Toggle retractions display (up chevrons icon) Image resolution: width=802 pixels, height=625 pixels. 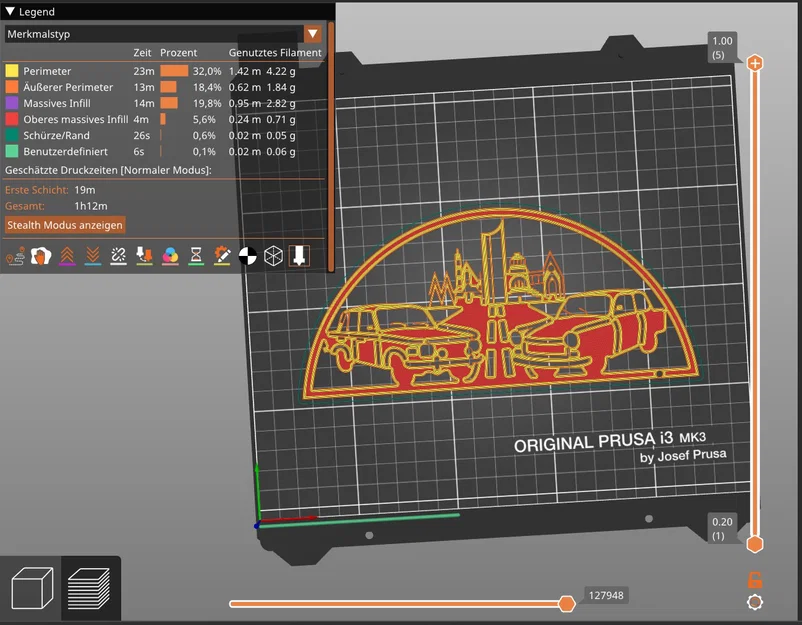click(x=67, y=257)
